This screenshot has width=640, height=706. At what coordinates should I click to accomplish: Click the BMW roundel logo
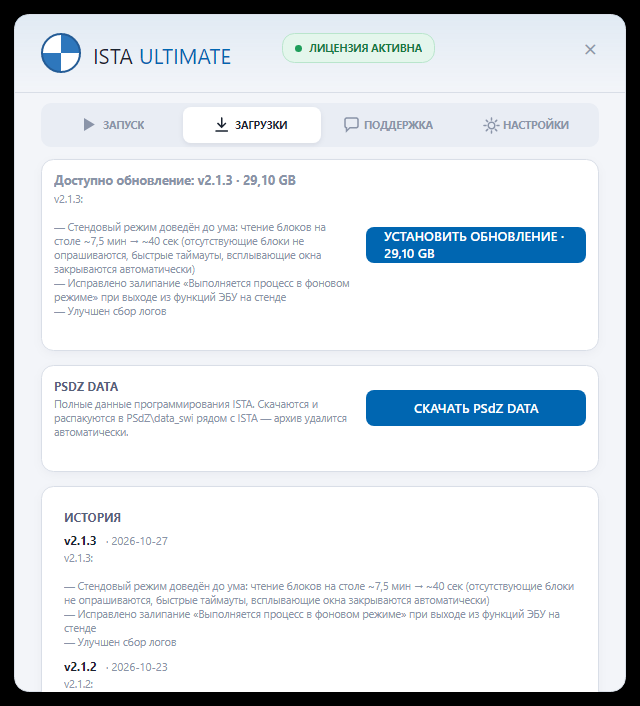(x=61, y=53)
